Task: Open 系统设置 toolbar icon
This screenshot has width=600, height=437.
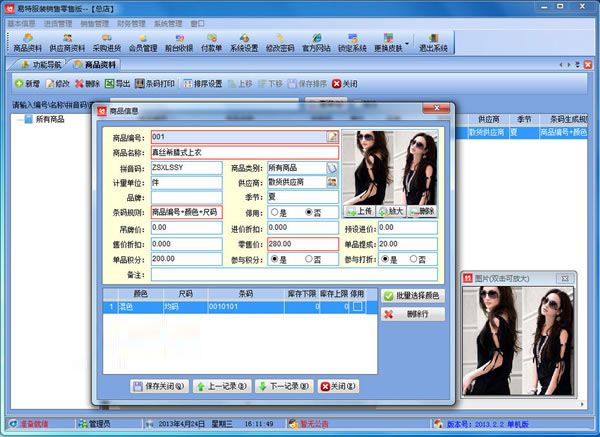Action: point(243,41)
